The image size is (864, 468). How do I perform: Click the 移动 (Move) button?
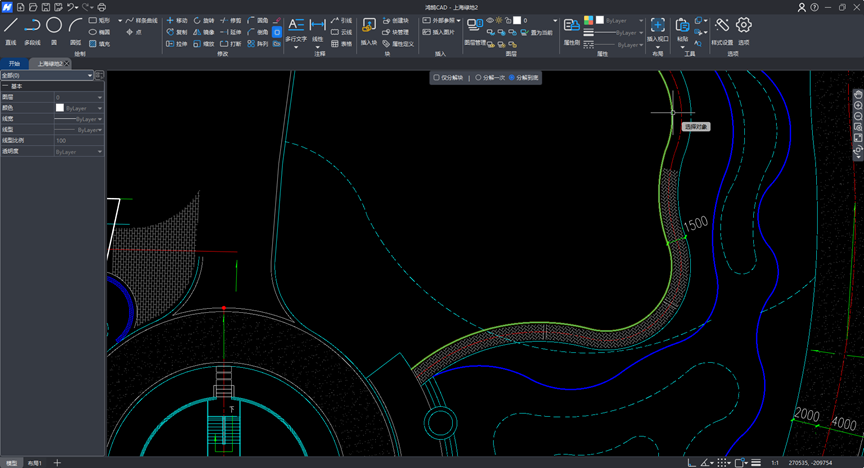[x=176, y=20]
